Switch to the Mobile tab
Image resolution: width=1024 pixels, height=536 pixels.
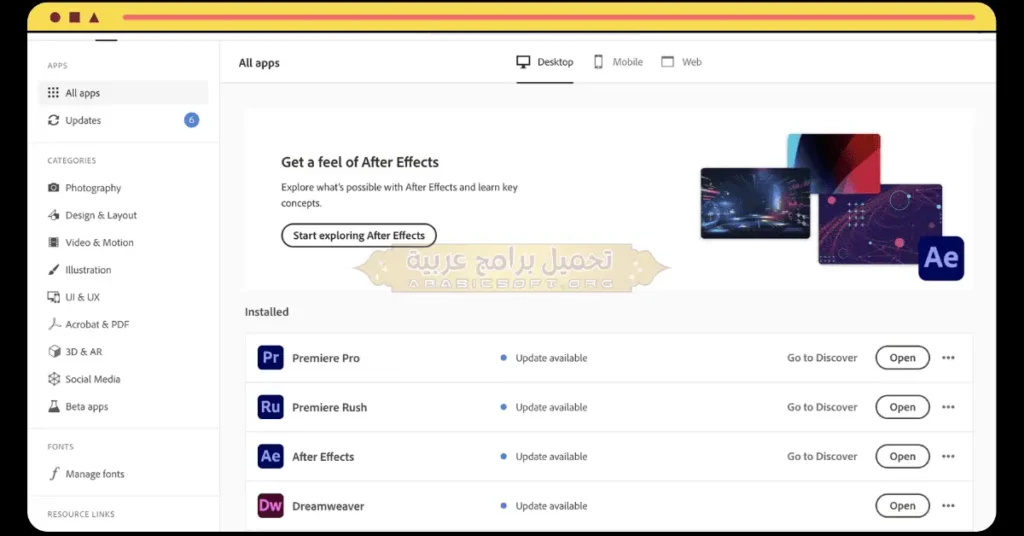pos(618,62)
